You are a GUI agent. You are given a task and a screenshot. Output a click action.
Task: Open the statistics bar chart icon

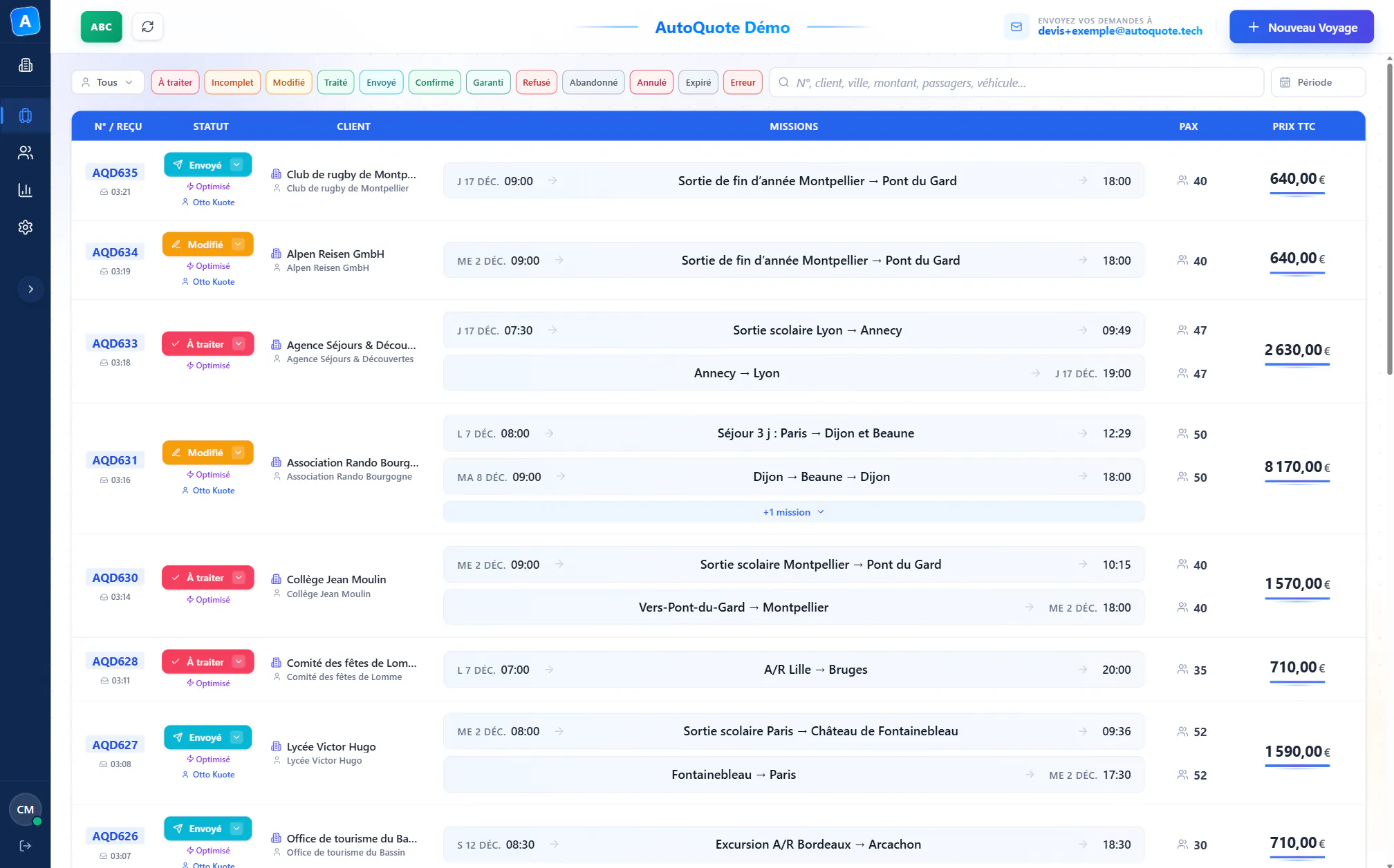(x=26, y=190)
